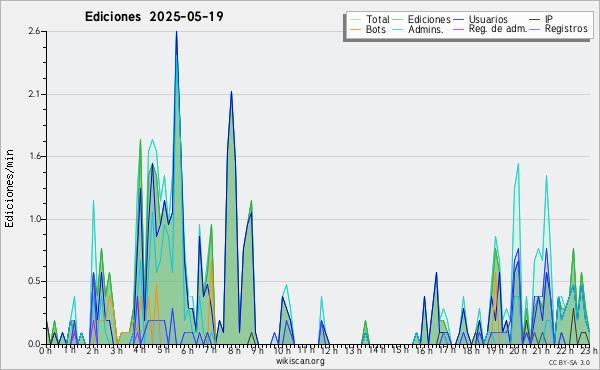Click the tallest peak near 5.5 h
The height and width of the screenshot is (370, 600).
click(x=176, y=32)
